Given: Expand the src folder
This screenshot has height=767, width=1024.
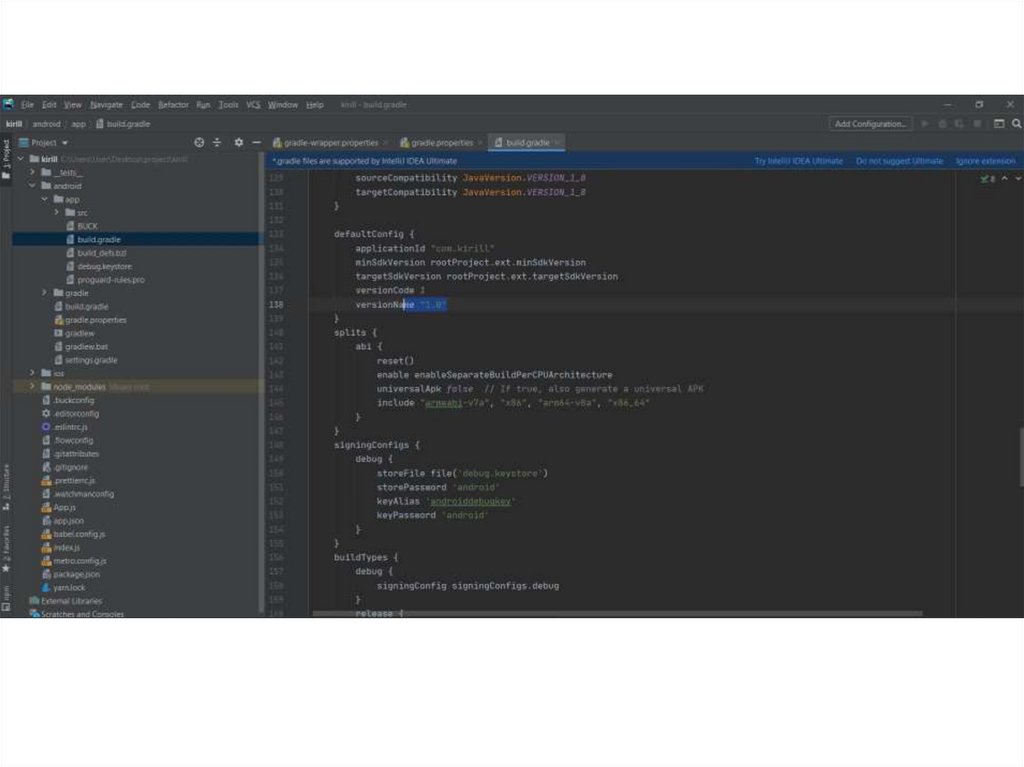Looking at the screenshot, I should pos(57,212).
